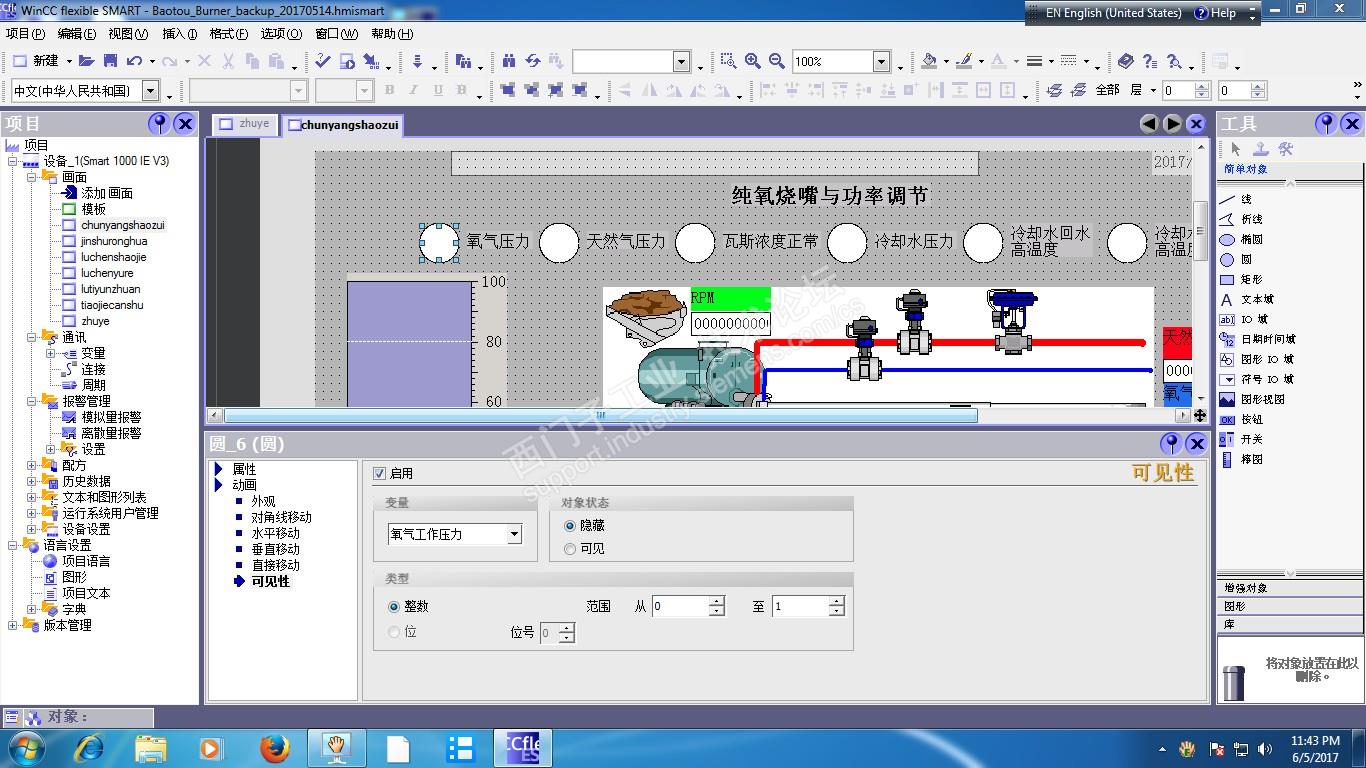Click the paint bucket fill color icon

929,61
